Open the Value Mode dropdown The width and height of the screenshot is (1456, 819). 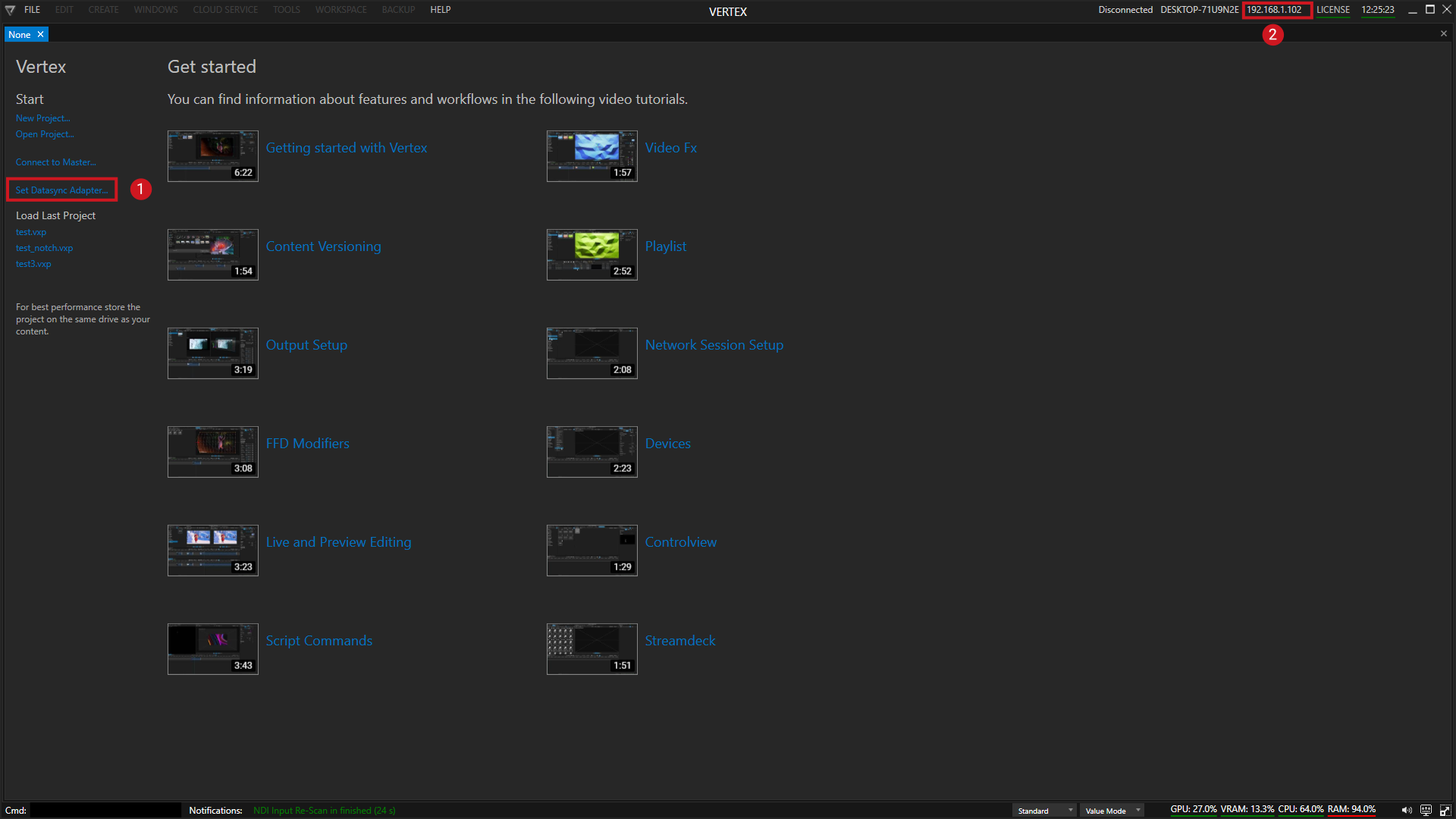tap(1112, 811)
